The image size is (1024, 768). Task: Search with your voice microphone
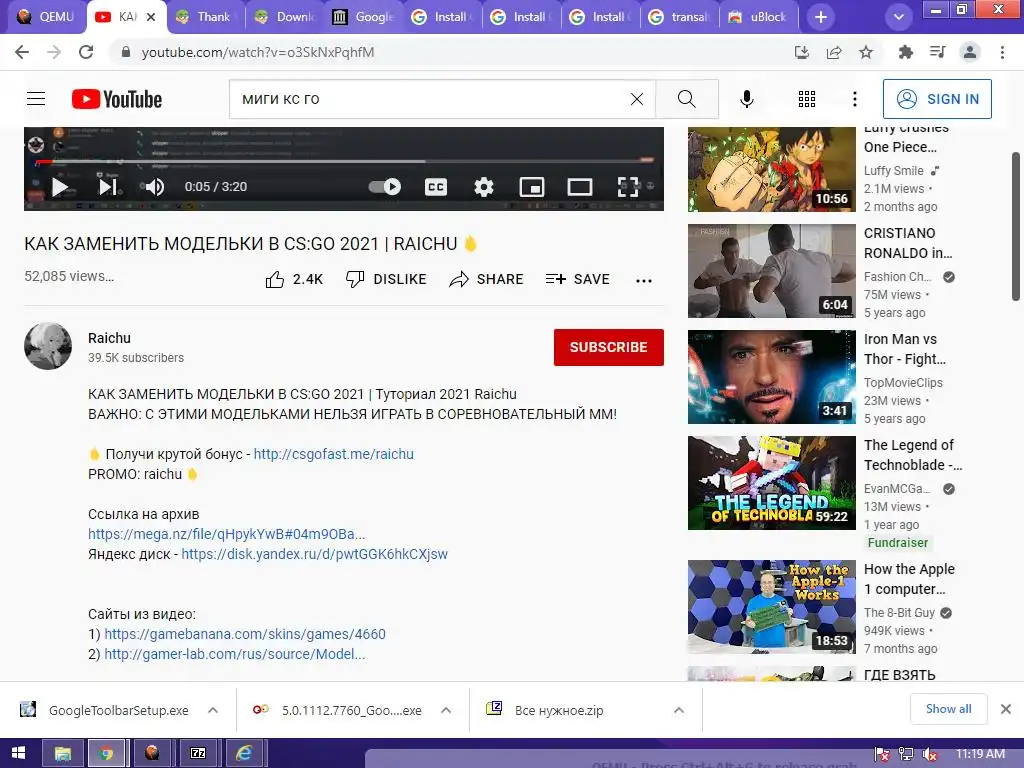click(746, 99)
